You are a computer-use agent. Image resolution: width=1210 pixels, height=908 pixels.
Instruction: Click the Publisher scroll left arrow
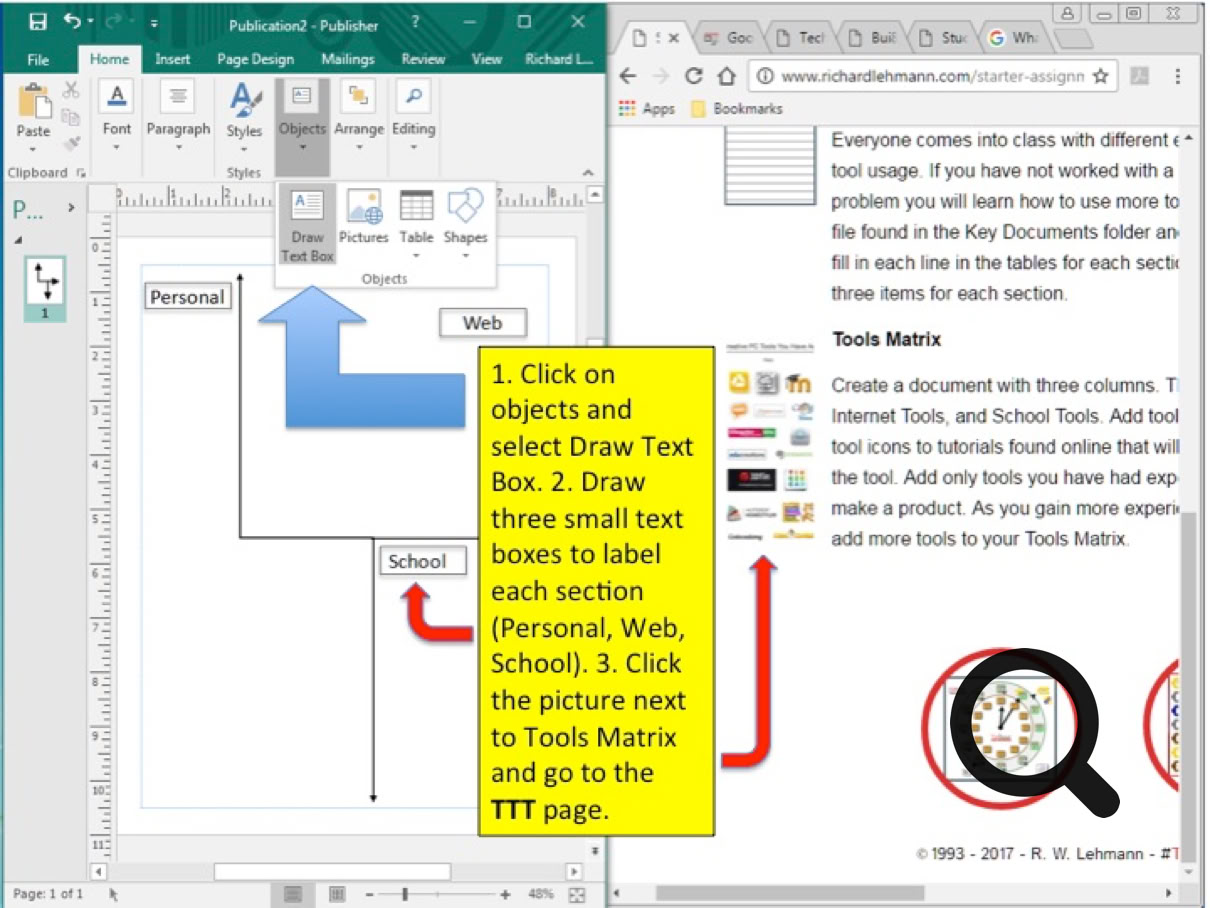pyautogui.click(x=97, y=872)
